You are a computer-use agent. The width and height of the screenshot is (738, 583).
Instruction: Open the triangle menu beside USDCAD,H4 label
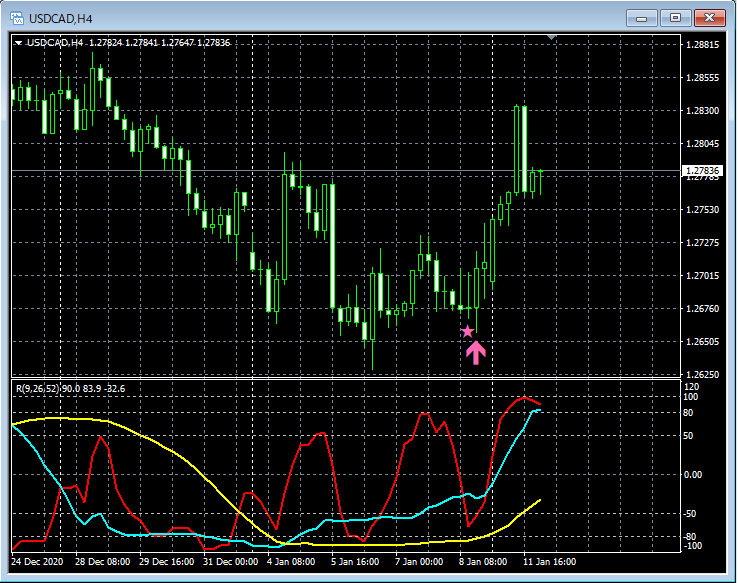[x=18, y=43]
